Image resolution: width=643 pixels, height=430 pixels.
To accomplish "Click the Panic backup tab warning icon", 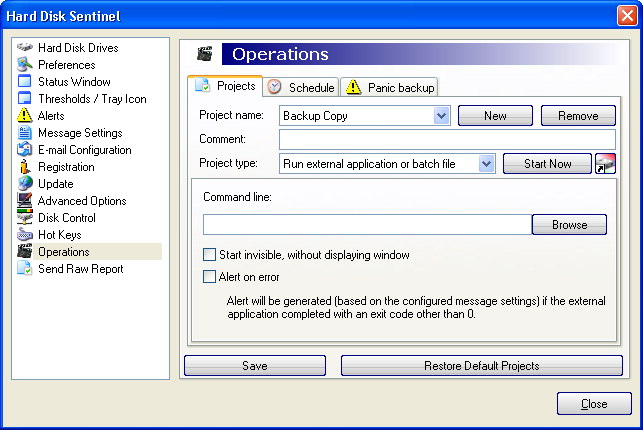I will pyautogui.click(x=353, y=87).
